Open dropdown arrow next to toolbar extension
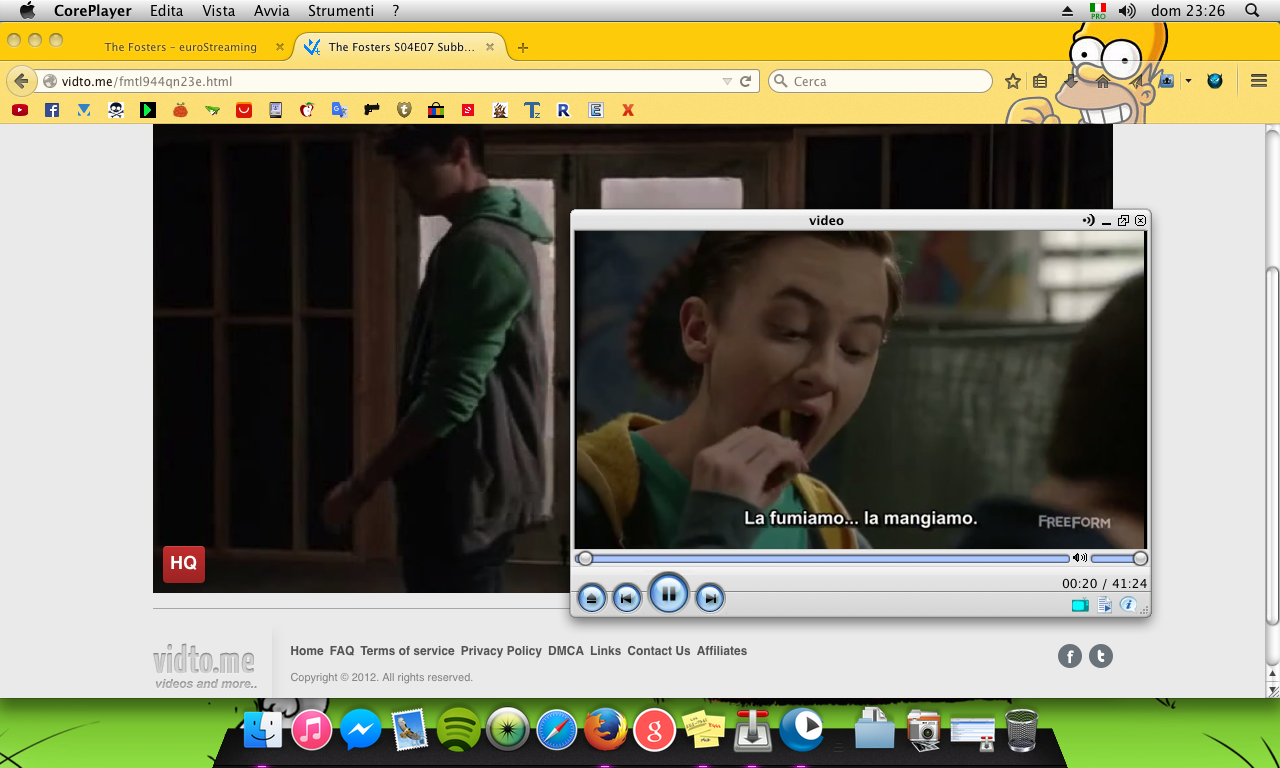Viewport: 1280px width, 768px height. 1188,81
